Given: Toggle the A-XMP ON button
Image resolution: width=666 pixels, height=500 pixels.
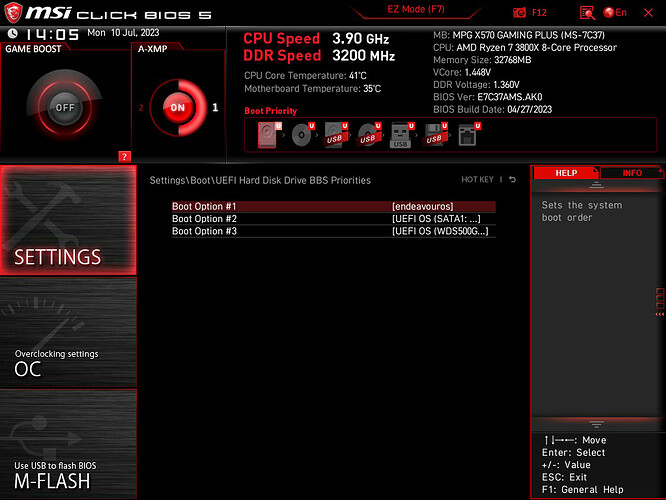Looking at the screenshot, I should click(x=178, y=107).
